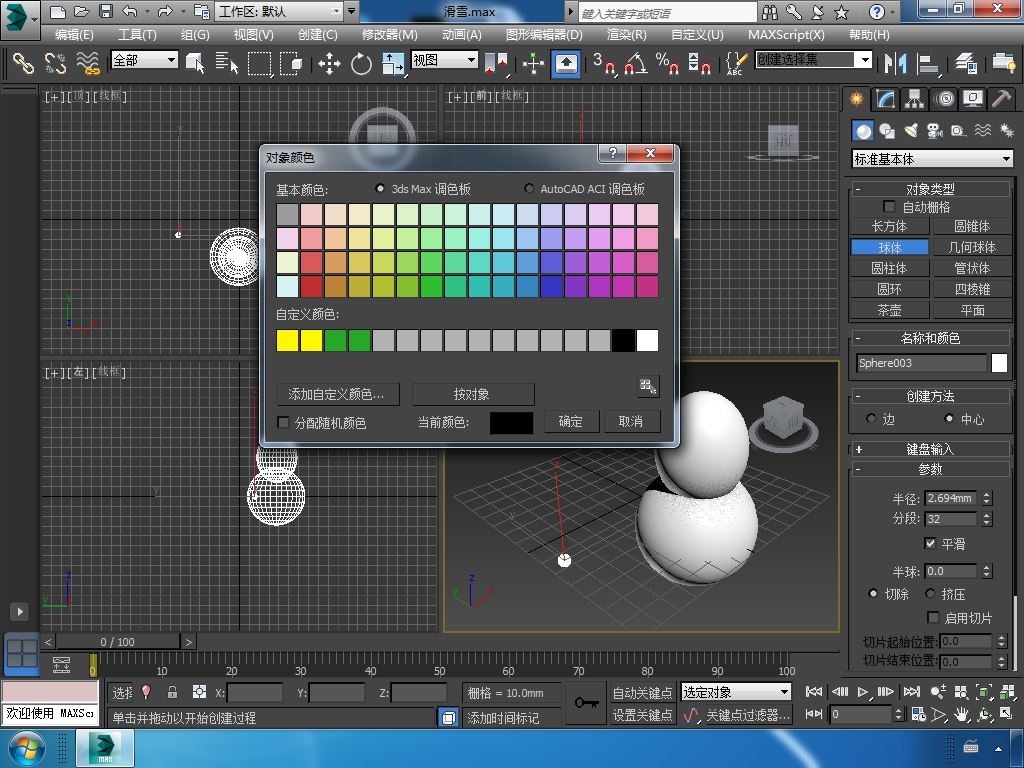Enable the 启用切片 checkbox
Viewport: 1024px width, 768px height.
[x=933, y=617]
